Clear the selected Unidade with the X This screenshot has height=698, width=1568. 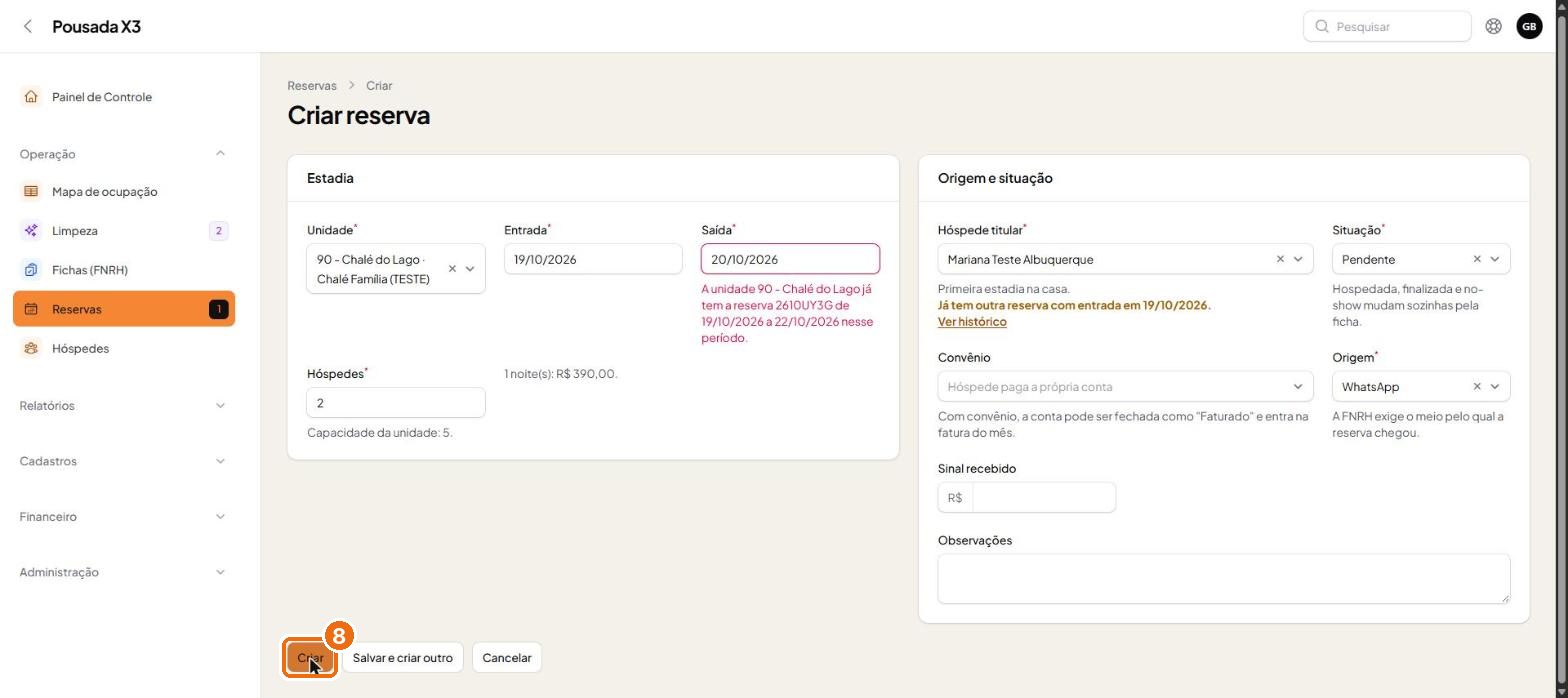452,269
